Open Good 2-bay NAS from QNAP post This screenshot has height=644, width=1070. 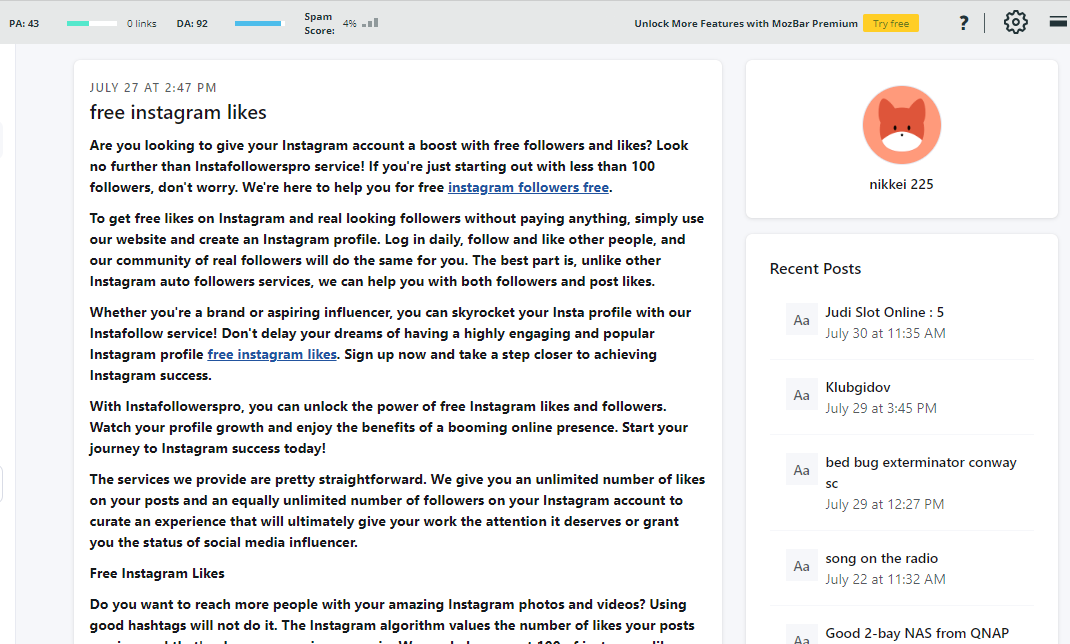[916, 633]
